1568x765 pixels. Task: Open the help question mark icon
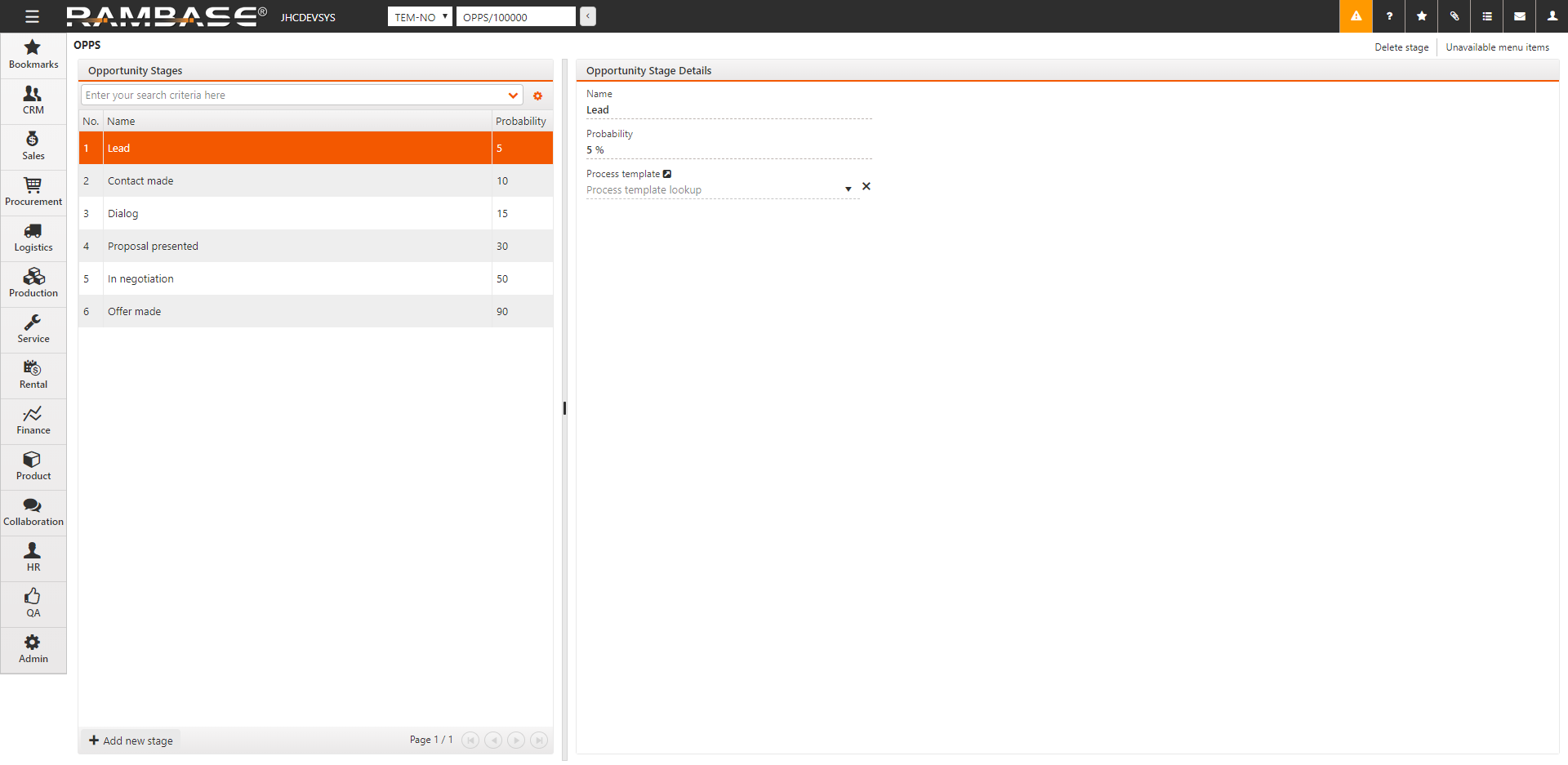point(1389,16)
